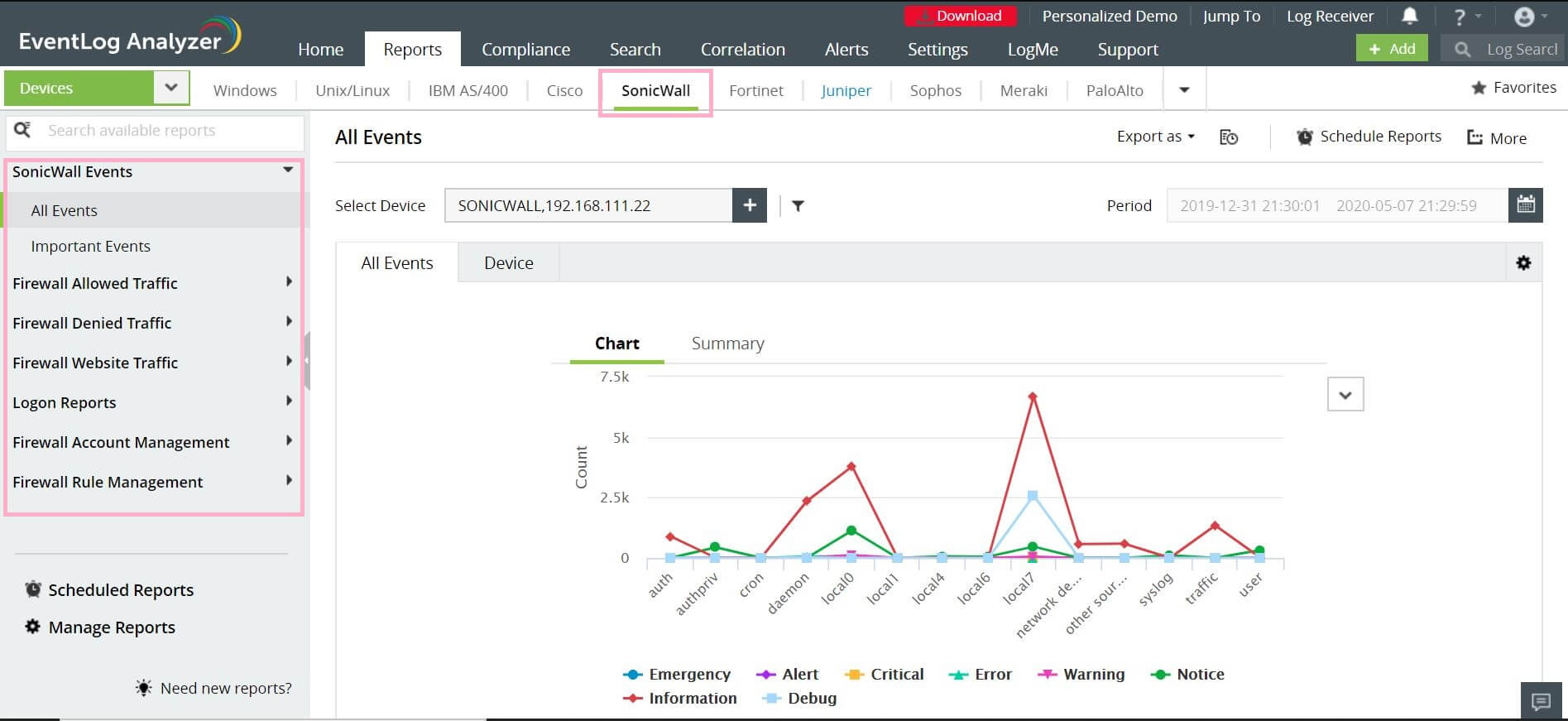Open the chart settings gear icon
This screenshot has height=721, width=1568.
click(1523, 263)
